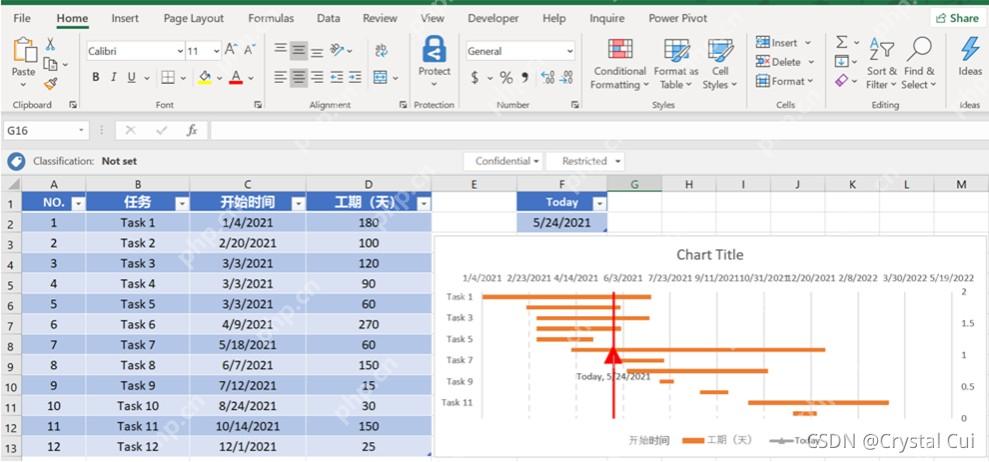This screenshot has width=989, height=462.
Task: Apply the yellow fill color bucket
Action: click(x=204, y=78)
